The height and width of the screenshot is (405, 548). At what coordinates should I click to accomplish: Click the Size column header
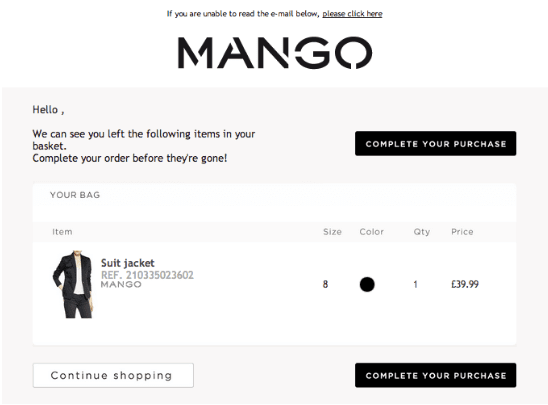click(332, 232)
